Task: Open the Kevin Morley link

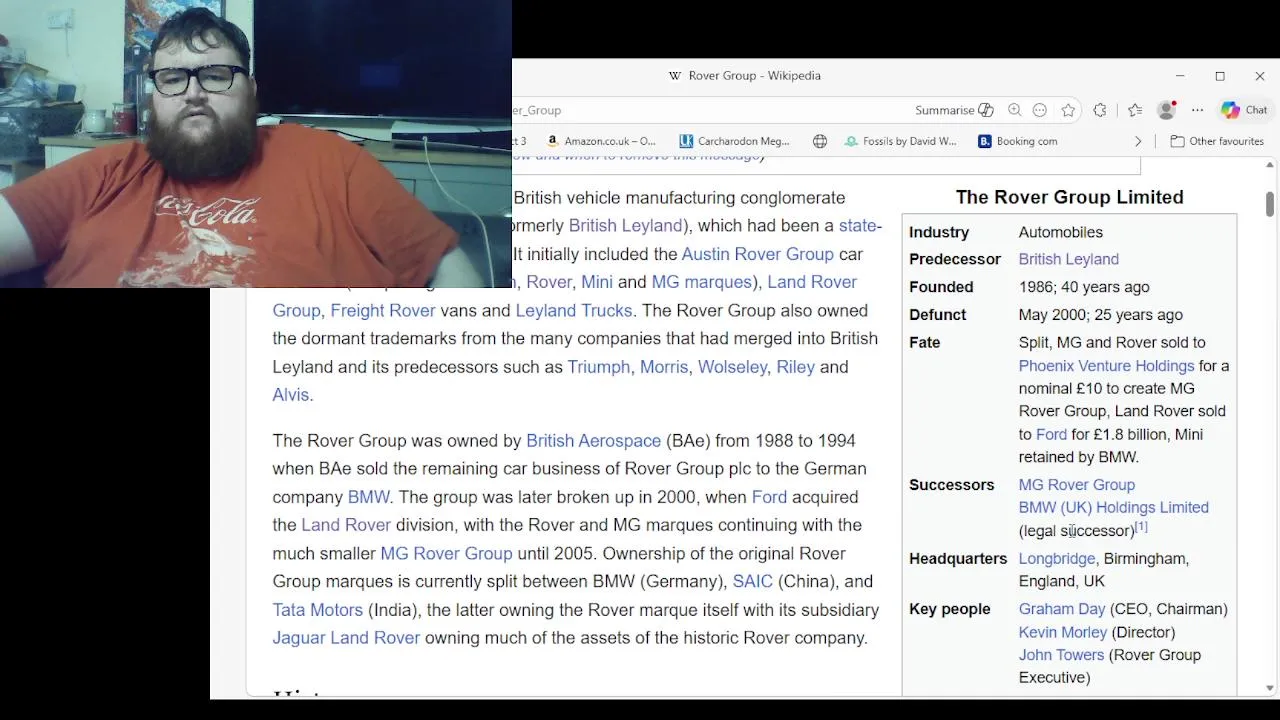Action: 1062,632
